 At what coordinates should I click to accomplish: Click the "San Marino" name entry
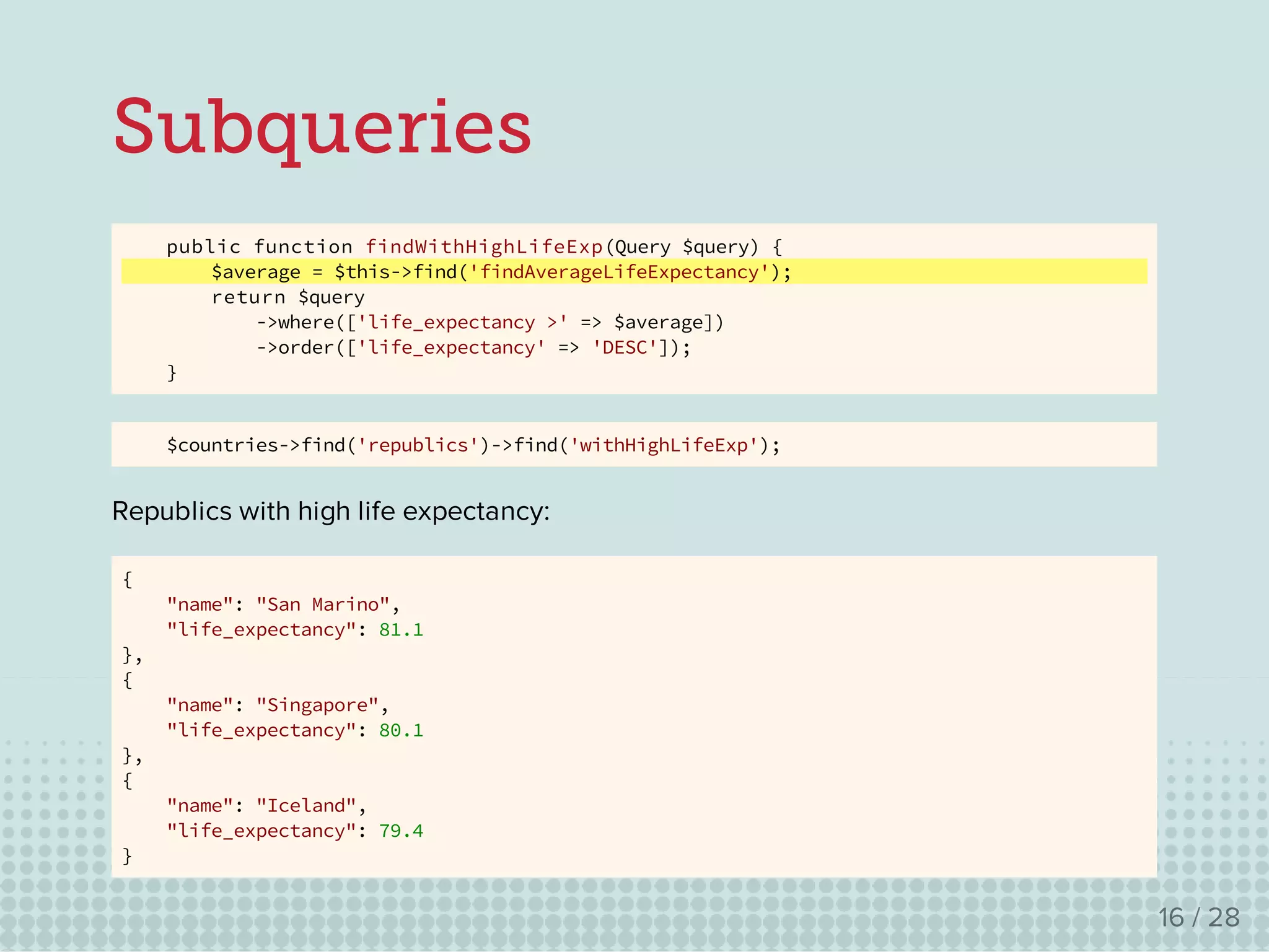click(283, 605)
